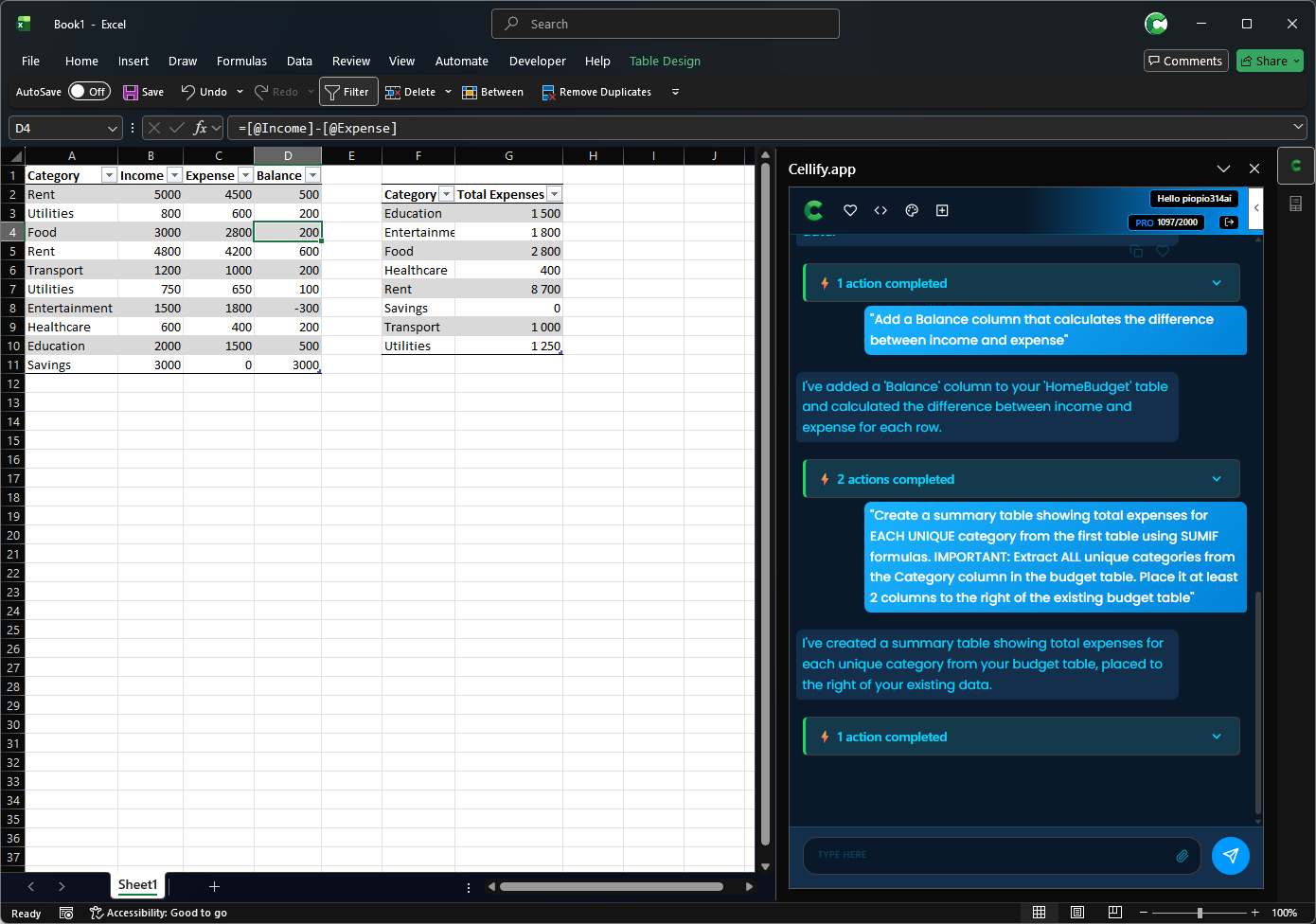Switch to Page Layout view in status bar

tap(1077, 913)
